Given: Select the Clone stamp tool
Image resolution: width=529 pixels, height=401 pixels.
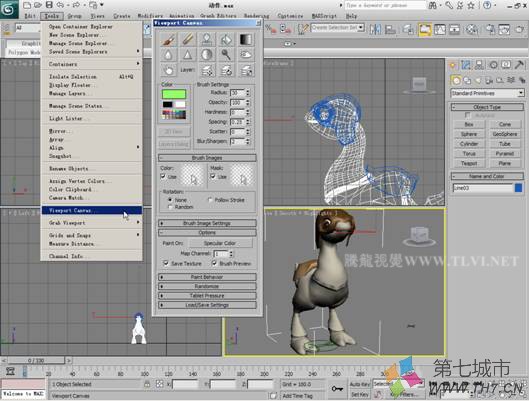Looking at the screenshot, I should coord(207,40).
